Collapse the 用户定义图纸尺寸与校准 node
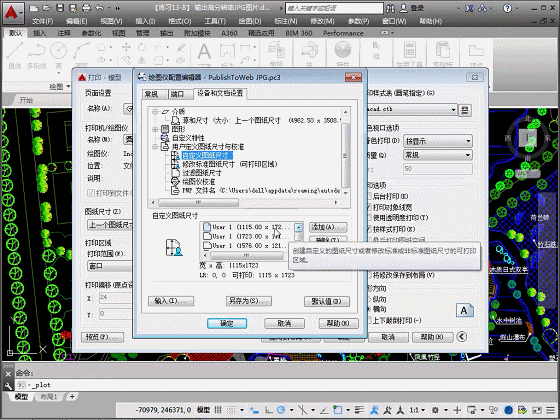 pyautogui.click(x=155, y=147)
